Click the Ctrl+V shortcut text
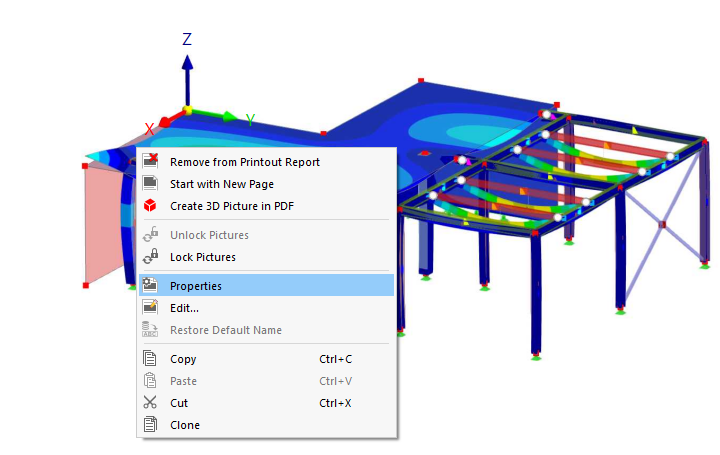This screenshot has height=455, width=720. pos(336,381)
